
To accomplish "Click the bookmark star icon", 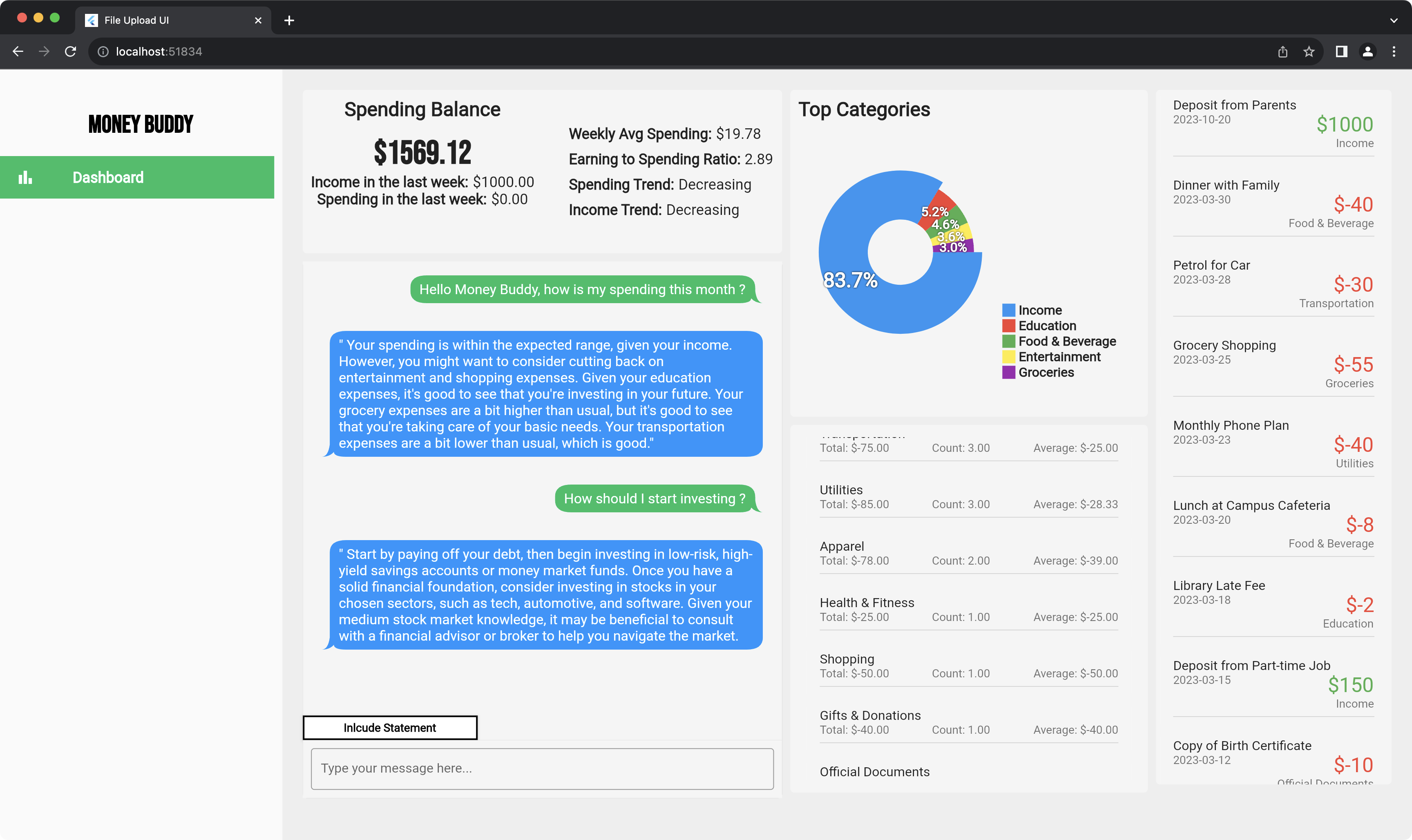I will (1309, 51).
